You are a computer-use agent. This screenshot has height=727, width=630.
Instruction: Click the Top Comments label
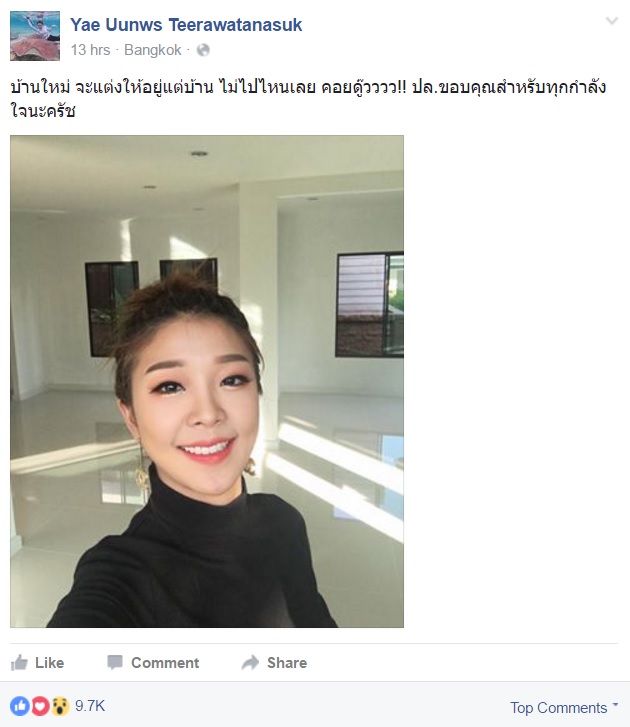point(559,708)
